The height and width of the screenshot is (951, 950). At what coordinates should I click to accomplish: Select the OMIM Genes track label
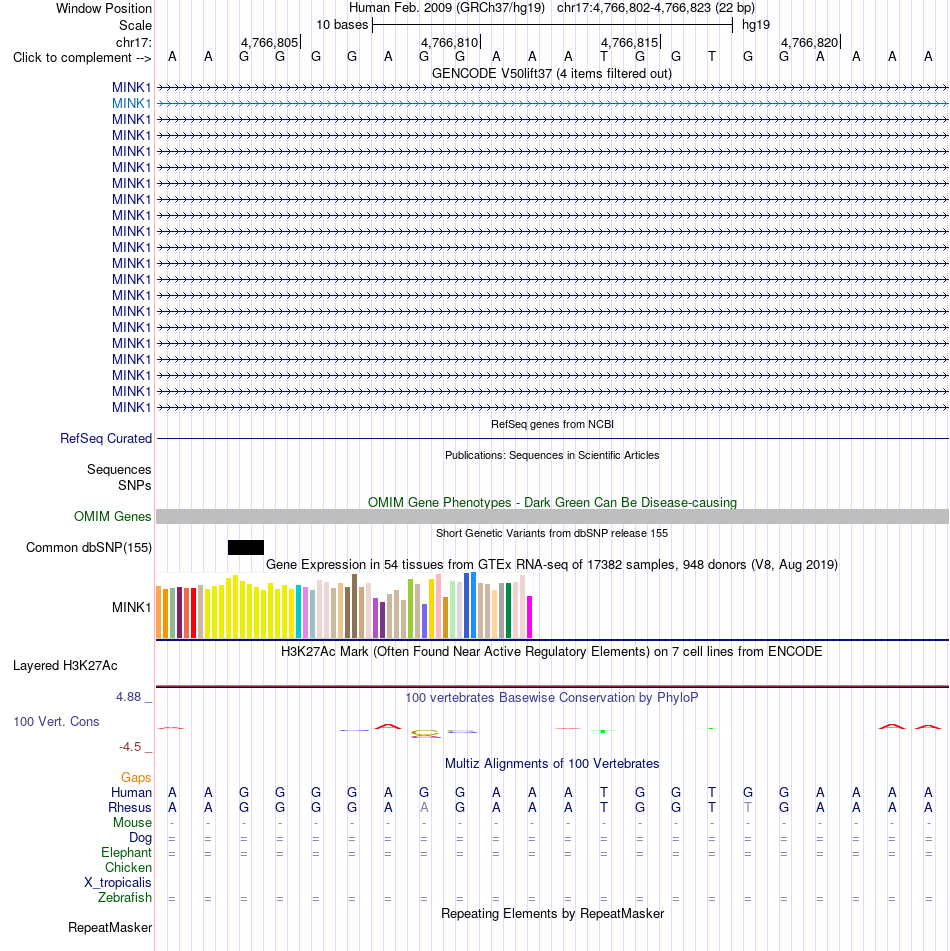click(112, 517)
